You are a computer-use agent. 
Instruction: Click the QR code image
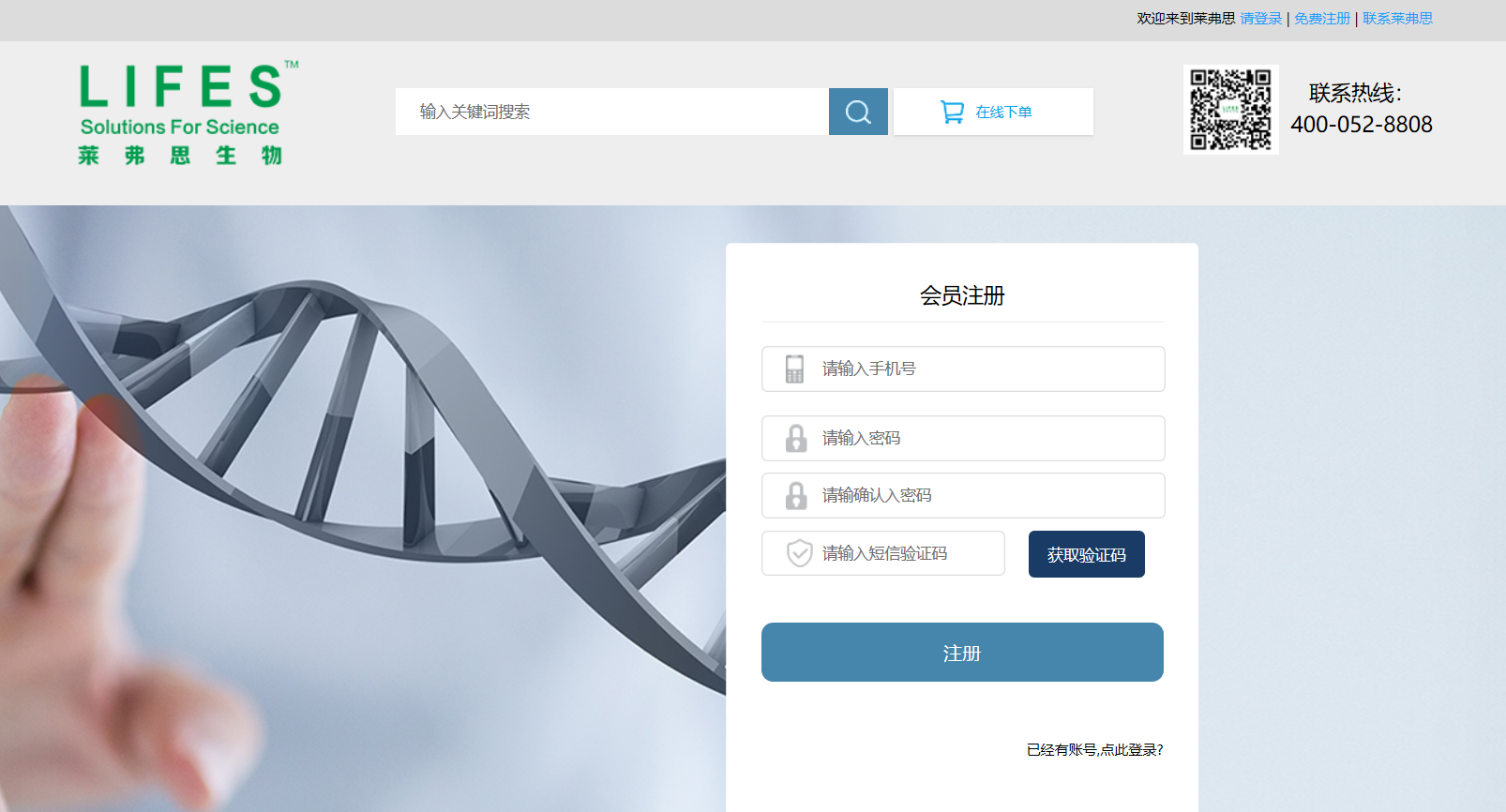pyautogui.click(x=1230, y=110)
